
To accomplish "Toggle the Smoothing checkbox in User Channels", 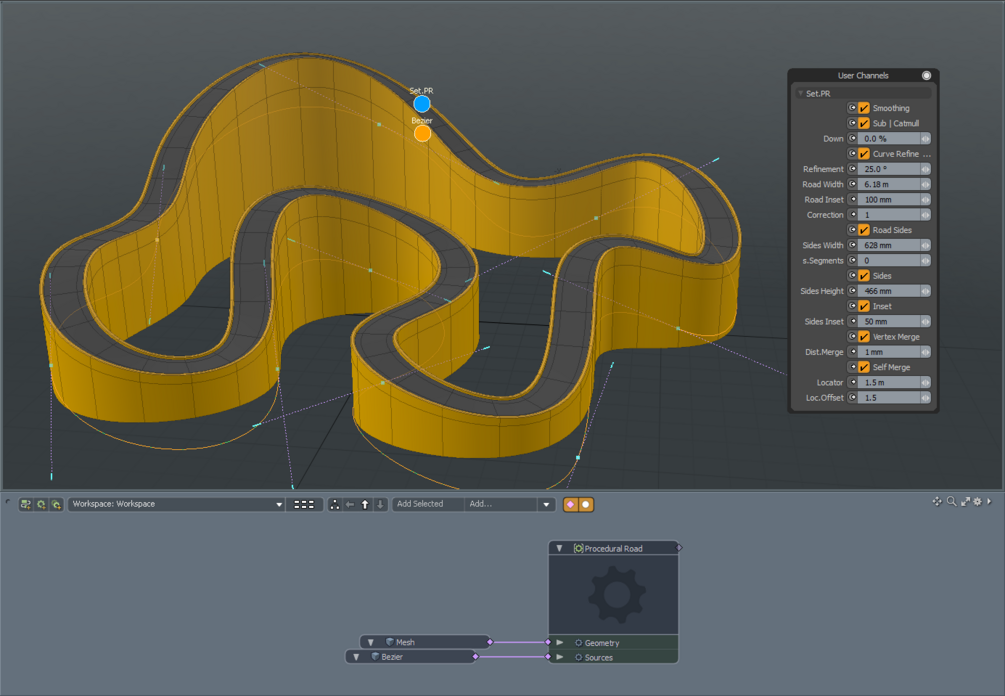I will (x=866, y=108).
